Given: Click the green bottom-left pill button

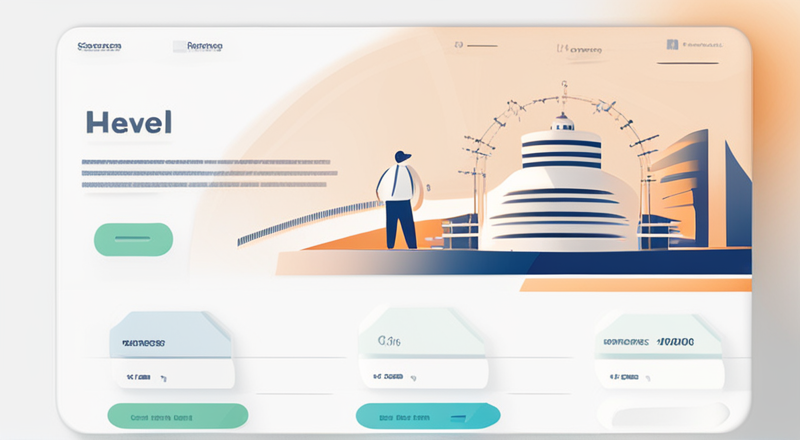Looking at the screenshot, I should click(178, 416).
